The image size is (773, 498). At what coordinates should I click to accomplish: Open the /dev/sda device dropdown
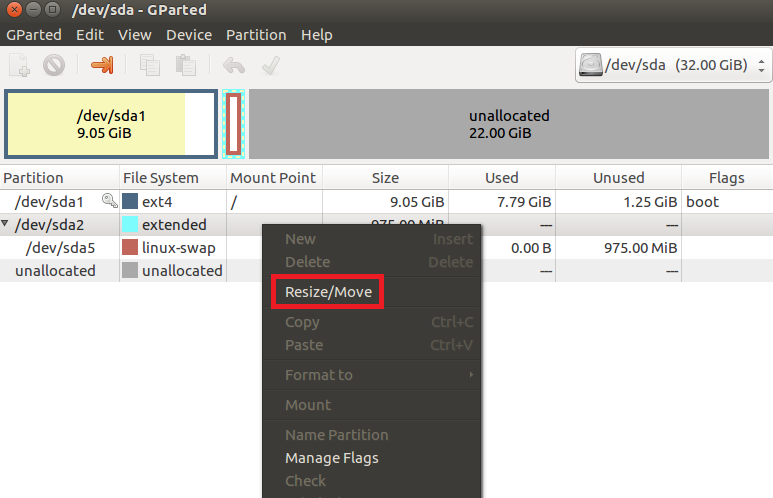(x=673, y=65)
